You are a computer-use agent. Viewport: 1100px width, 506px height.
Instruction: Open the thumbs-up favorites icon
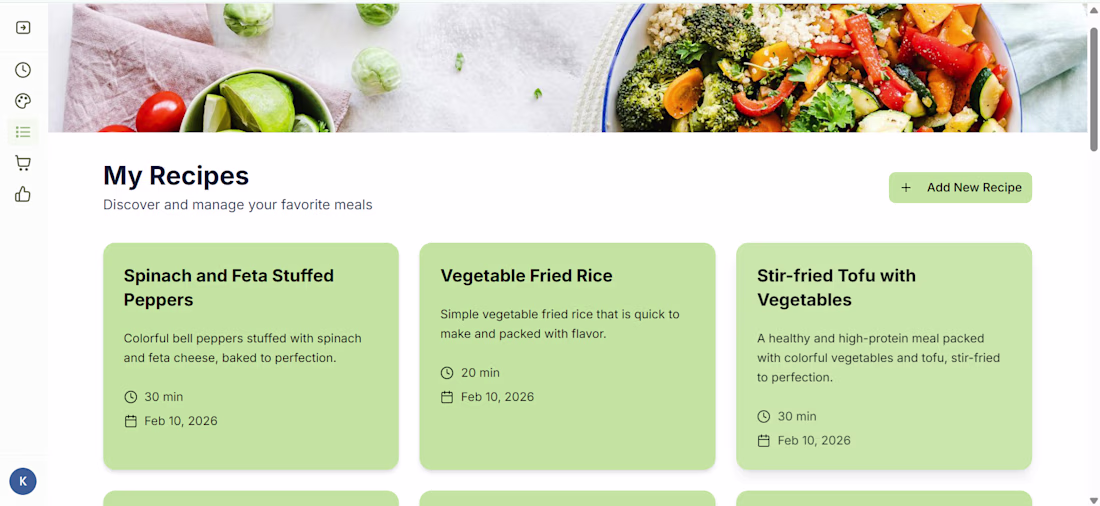23,194
